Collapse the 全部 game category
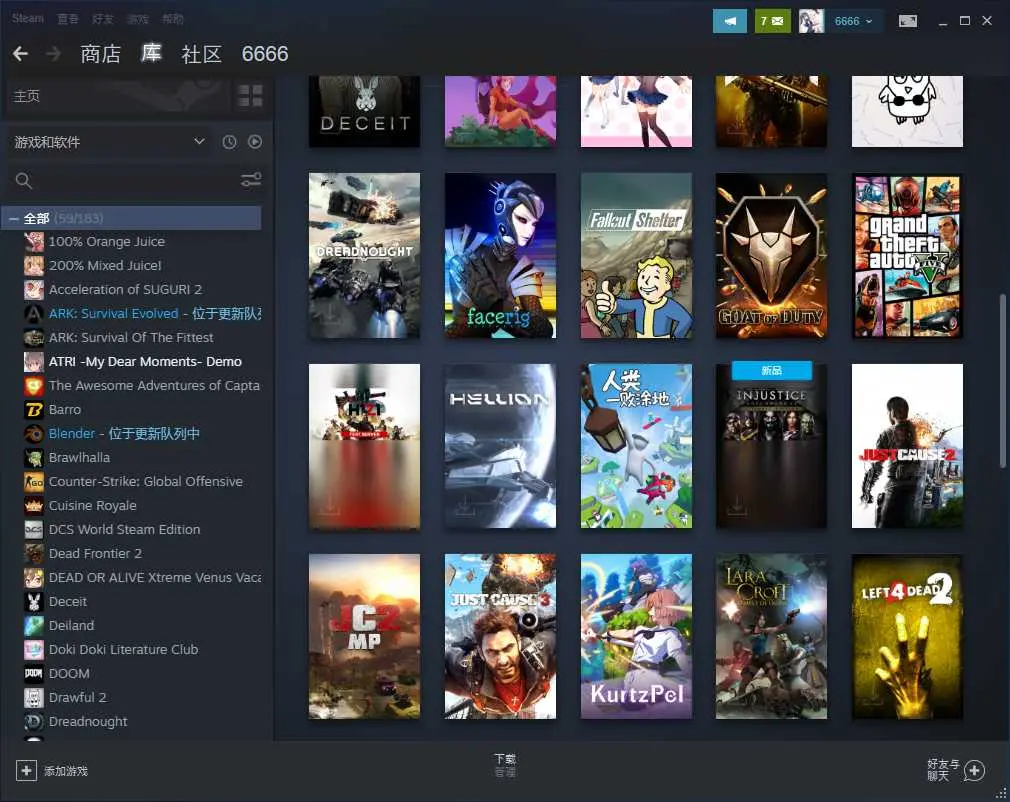This screenshot has height=802, width=1010. pos(13,218)
